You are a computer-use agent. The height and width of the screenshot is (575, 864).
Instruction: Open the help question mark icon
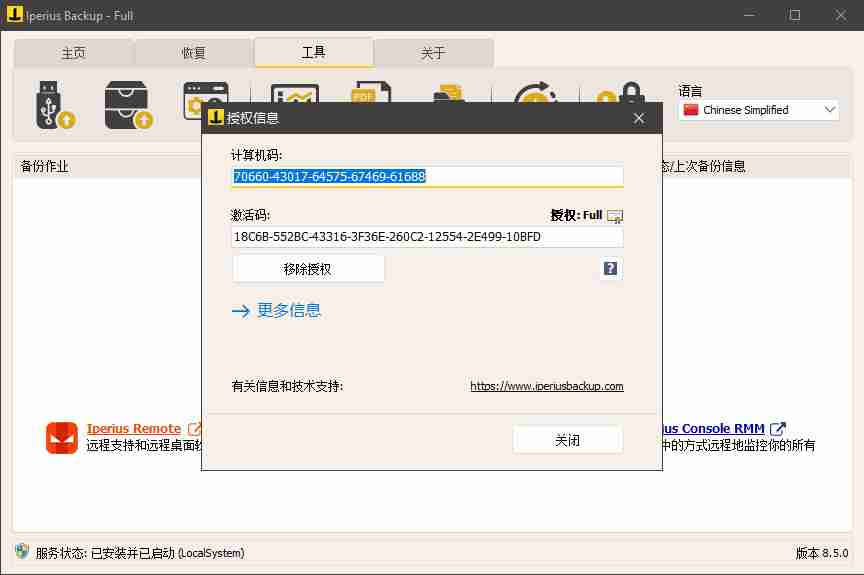[x=610, y=268]
